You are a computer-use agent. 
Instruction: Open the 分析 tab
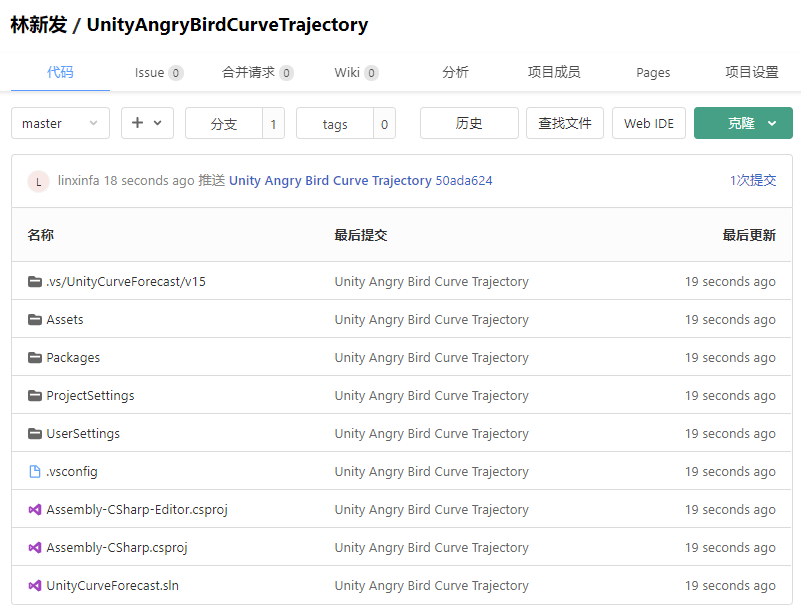[455, 72]
